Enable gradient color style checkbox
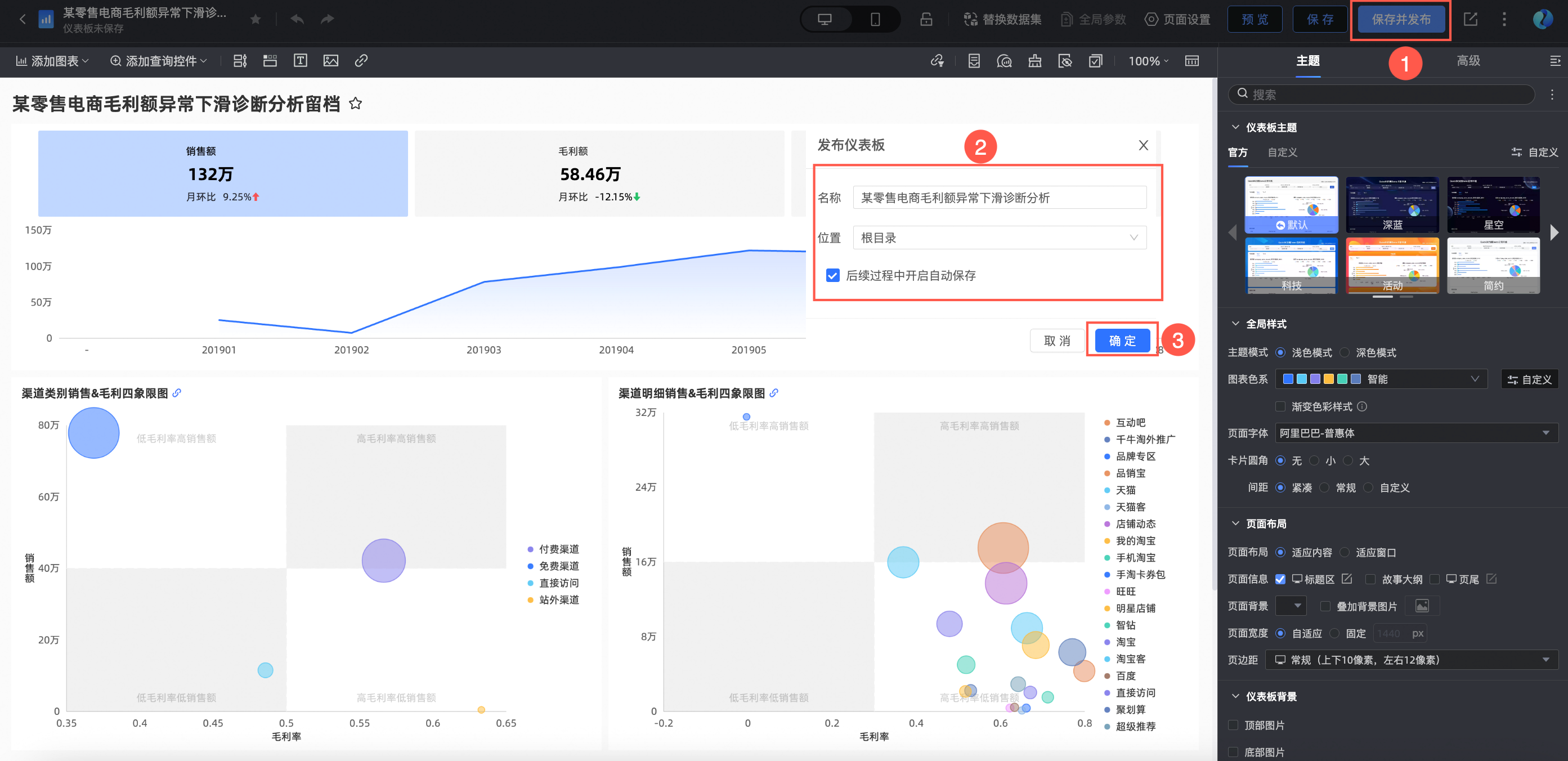 coord(1280,406)
